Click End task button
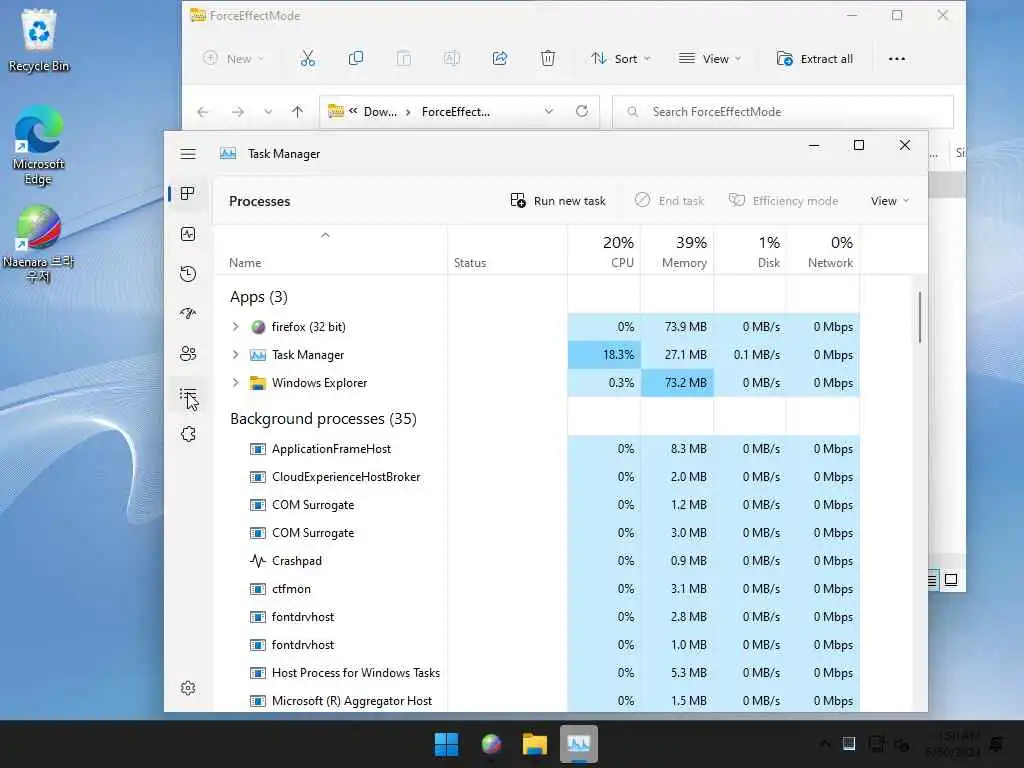The width and height of the screenshot is (1024, 768). (x=669, y=200)
